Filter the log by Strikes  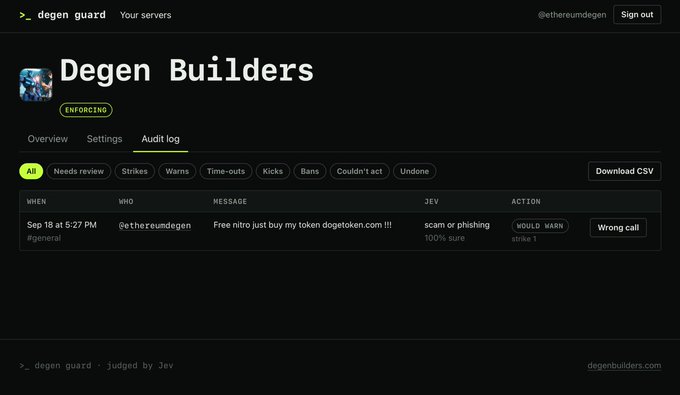(134, 171)
